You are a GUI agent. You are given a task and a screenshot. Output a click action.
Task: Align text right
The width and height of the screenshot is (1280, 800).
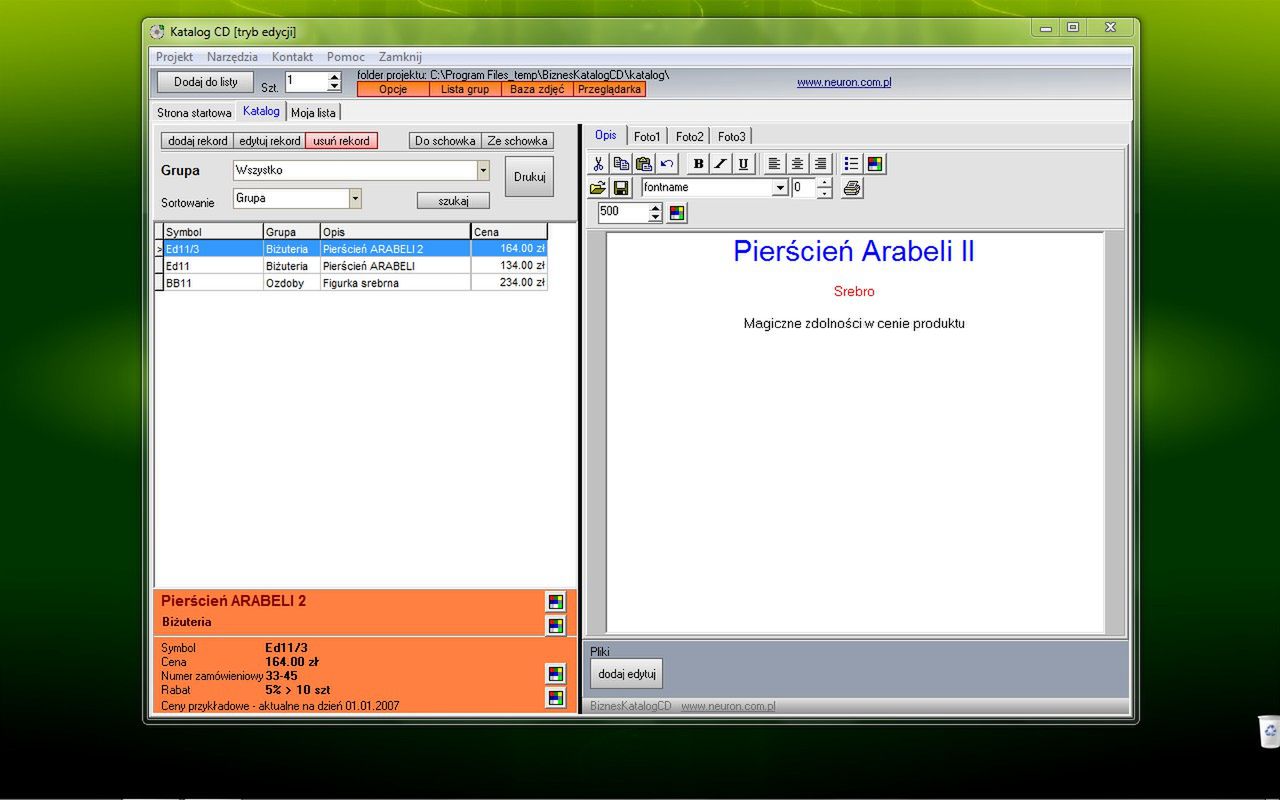(x=821, y=164)
